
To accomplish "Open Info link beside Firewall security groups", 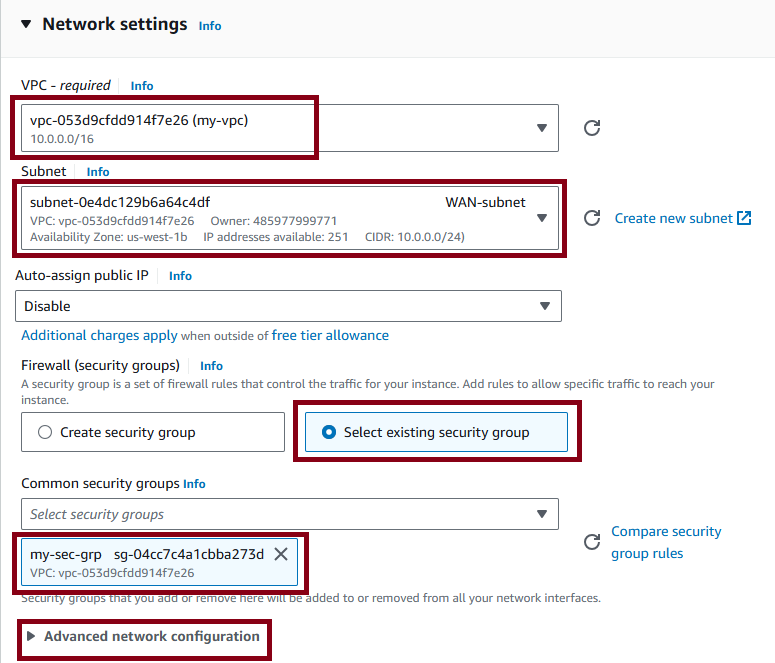I will click(211, 366).
